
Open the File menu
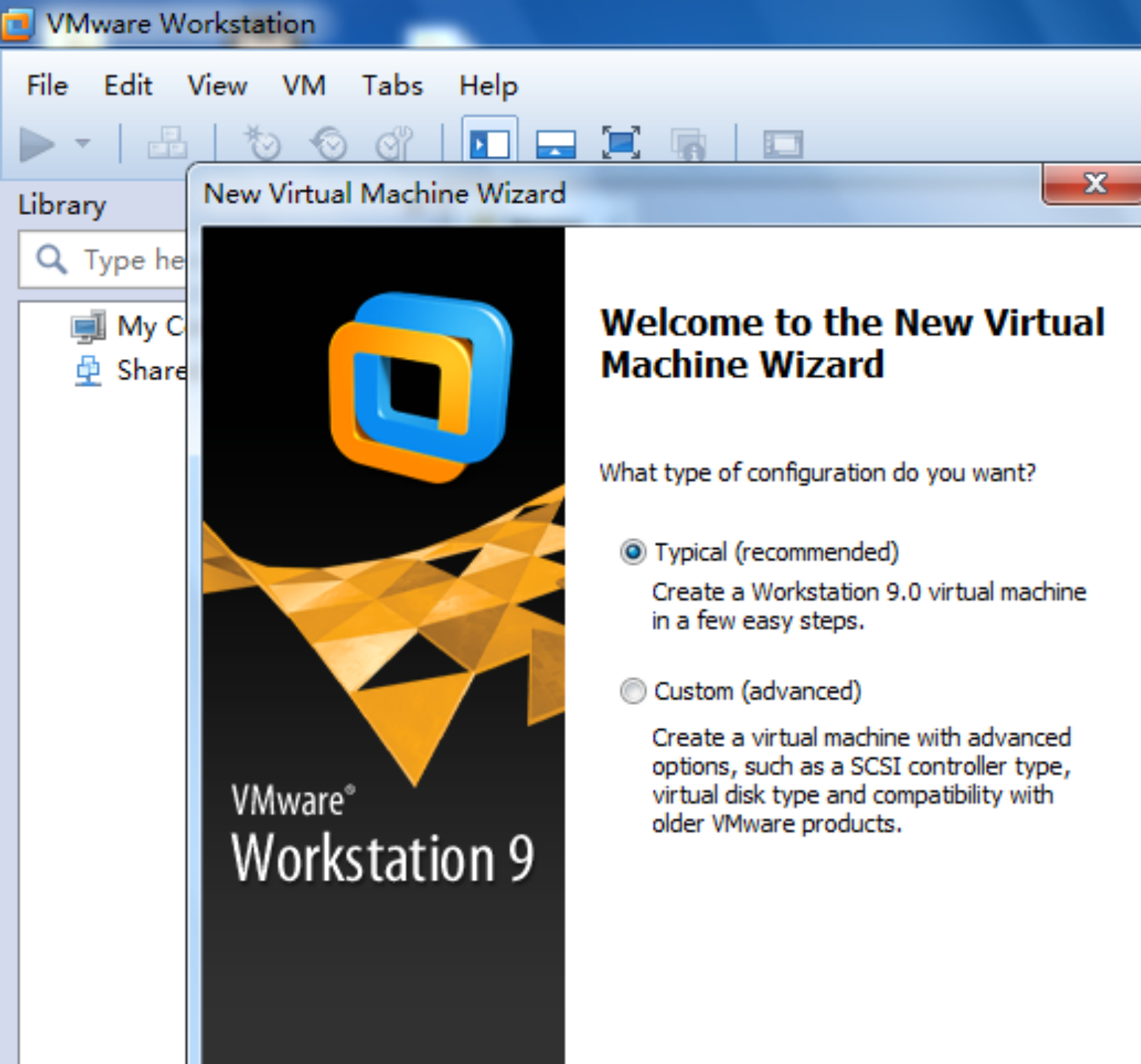(47, 86)
